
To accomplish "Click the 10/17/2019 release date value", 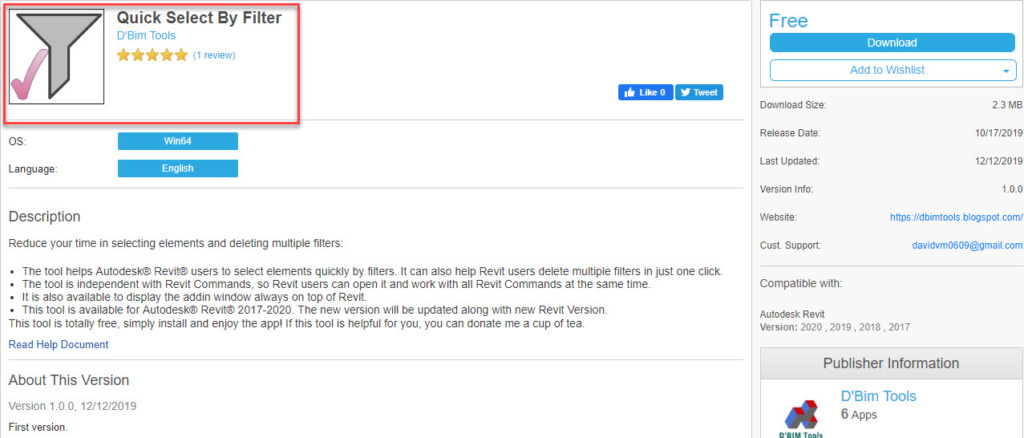I will tap(998, 133).
